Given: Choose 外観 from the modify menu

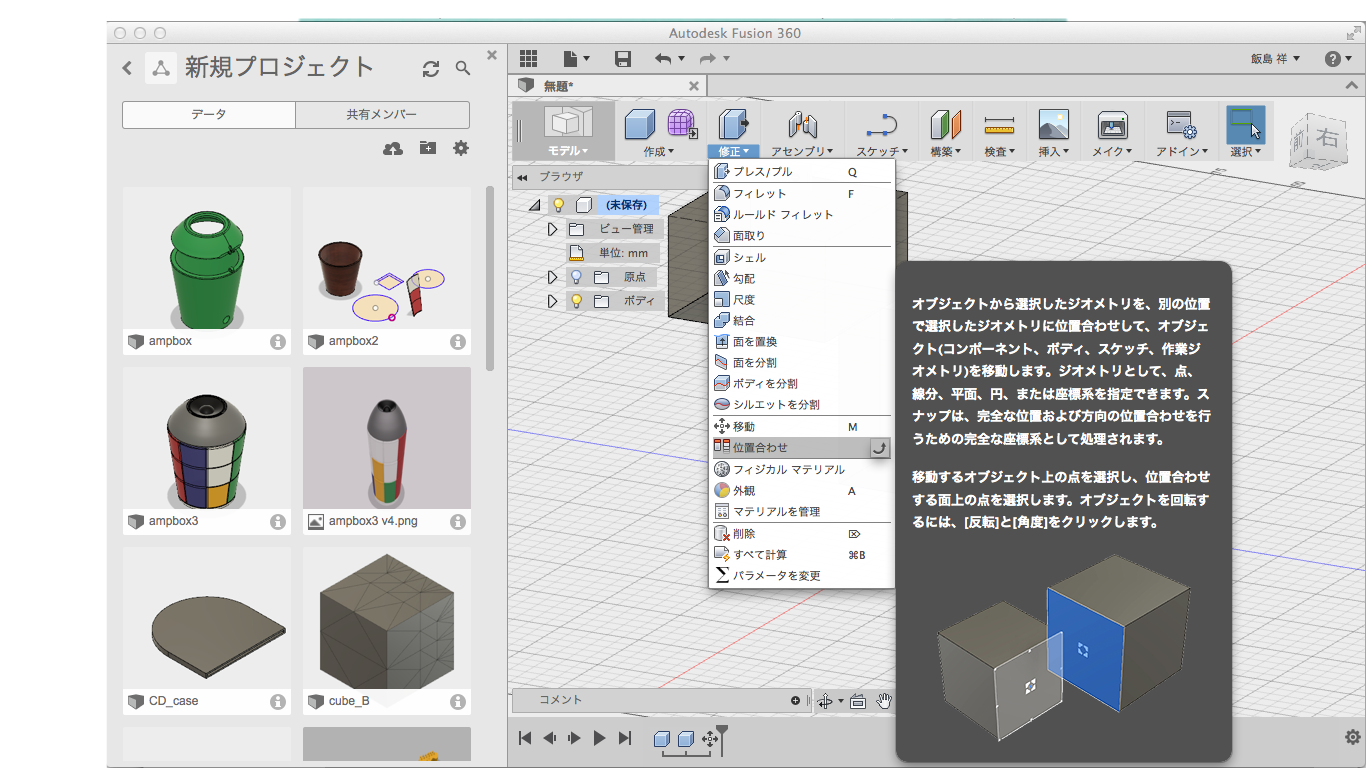Looking at the screenshot, I should (x=802, y=491).
